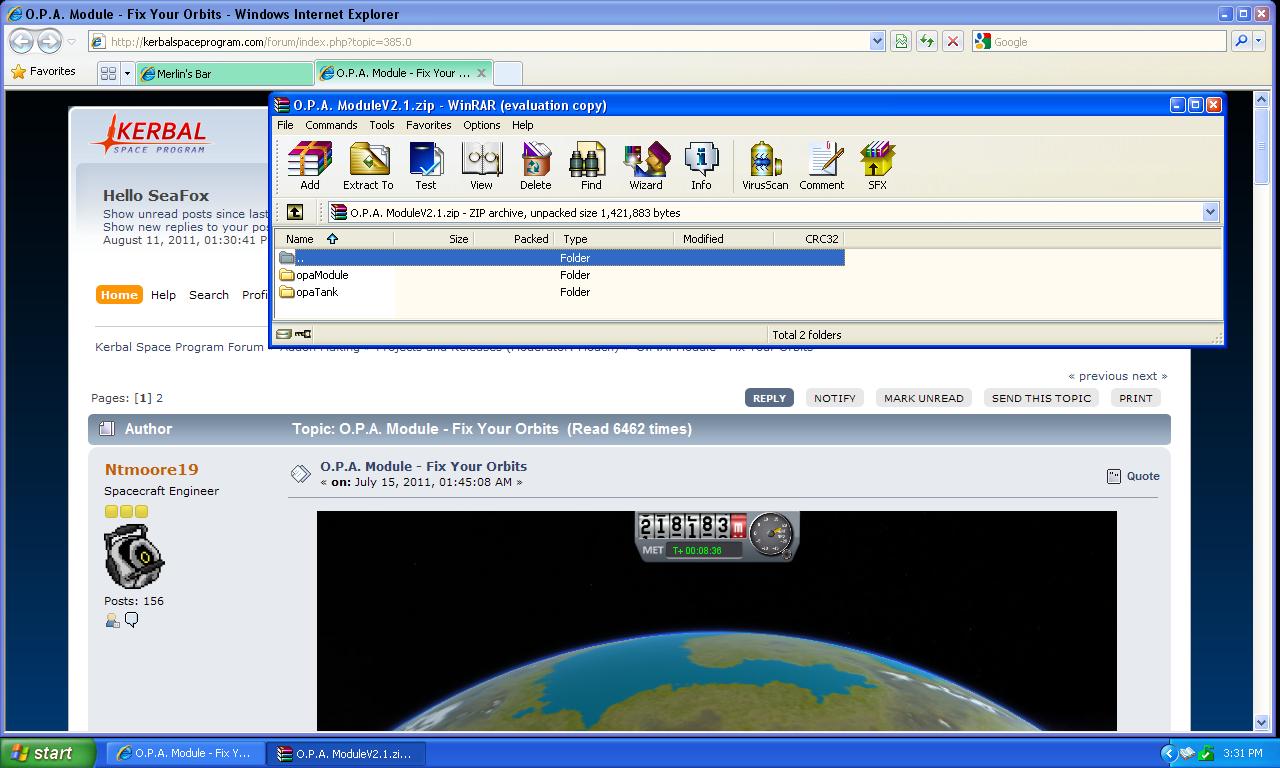The image size is (1280, 768).
Task: Open the forum Search link
Action: point(209,295)
